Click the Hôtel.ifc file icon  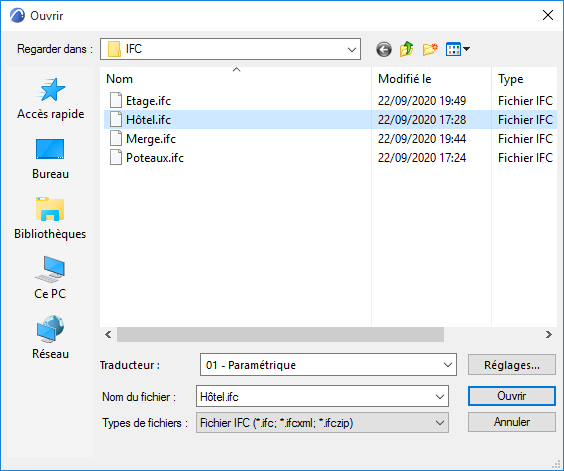pyautogui.click(x=116, y=119)
